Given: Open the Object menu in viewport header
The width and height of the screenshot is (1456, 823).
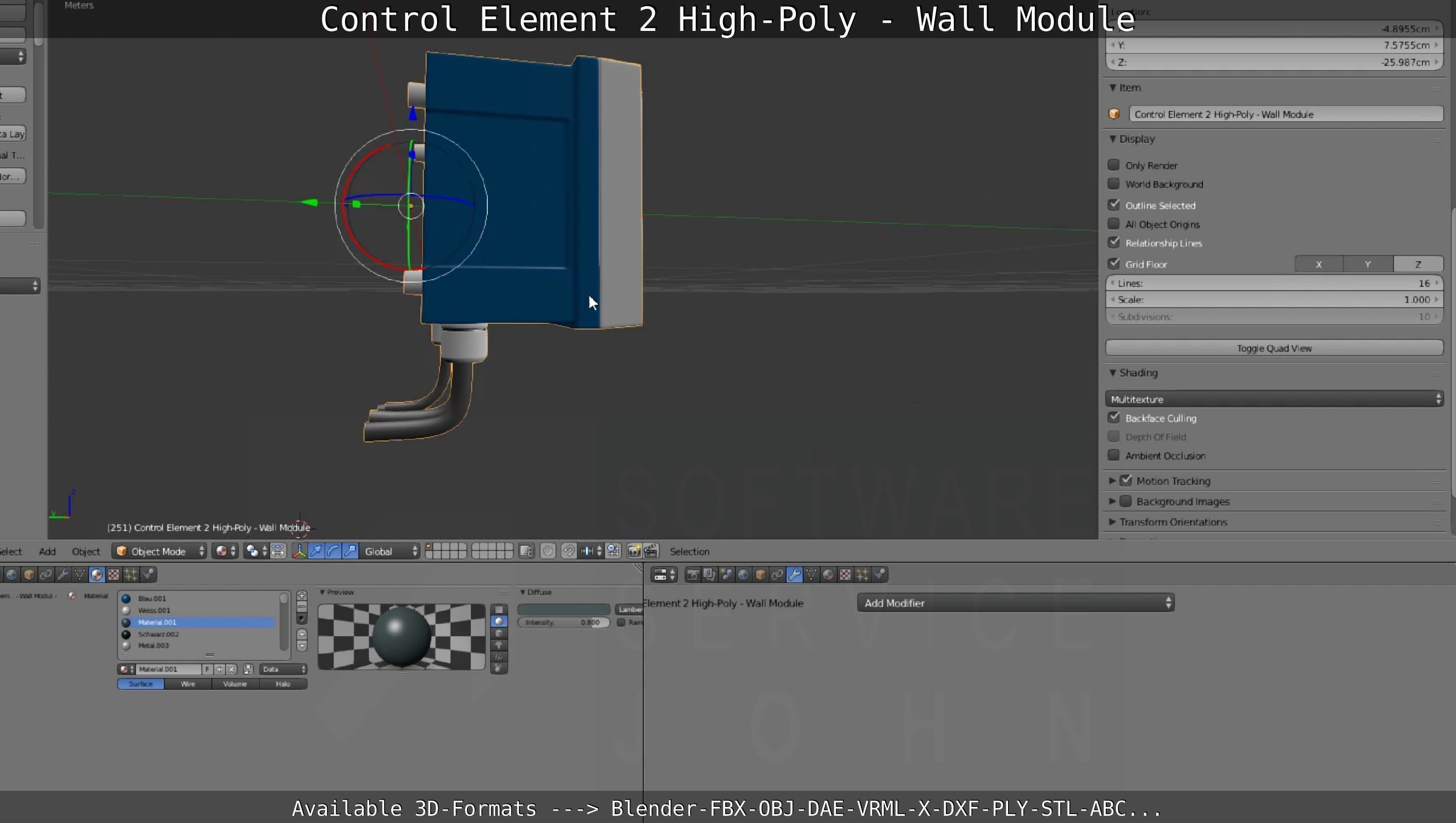Looking at the screenshot, I should pos(86,551).
